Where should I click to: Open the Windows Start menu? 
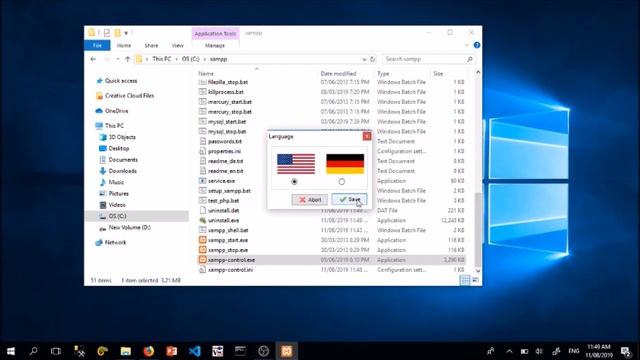click(x=11, y=351)
